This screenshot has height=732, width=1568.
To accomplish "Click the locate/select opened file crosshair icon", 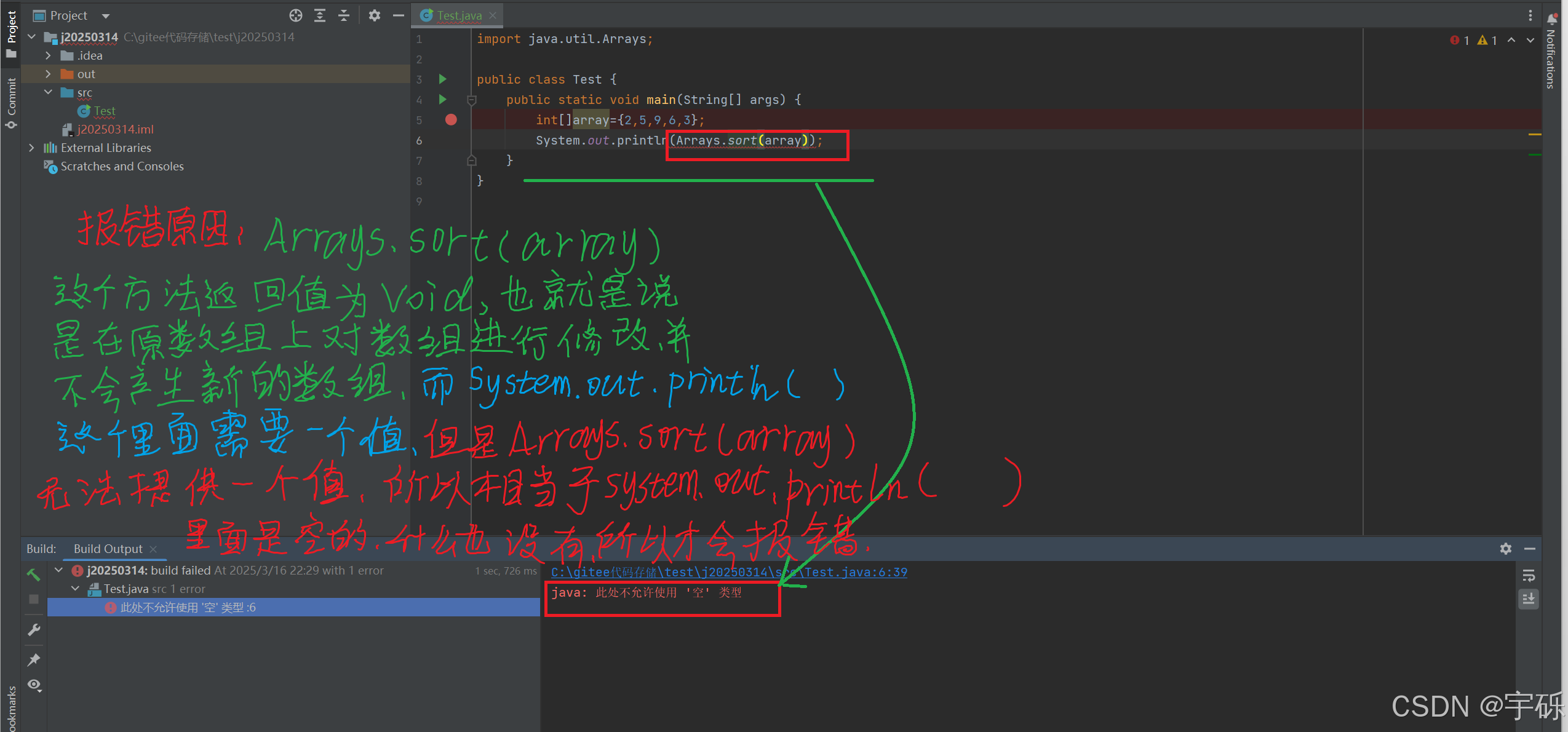I will point(296,15).
